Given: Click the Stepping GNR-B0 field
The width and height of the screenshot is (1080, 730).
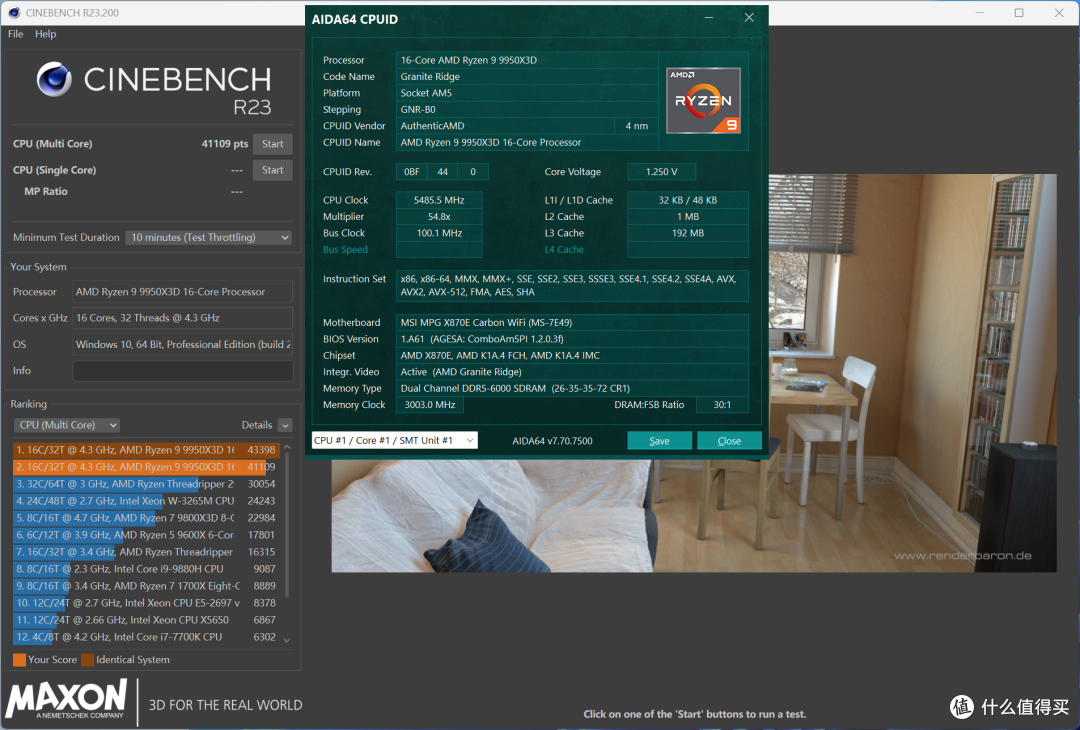Looking at the screenshot, I should [527, 110].
